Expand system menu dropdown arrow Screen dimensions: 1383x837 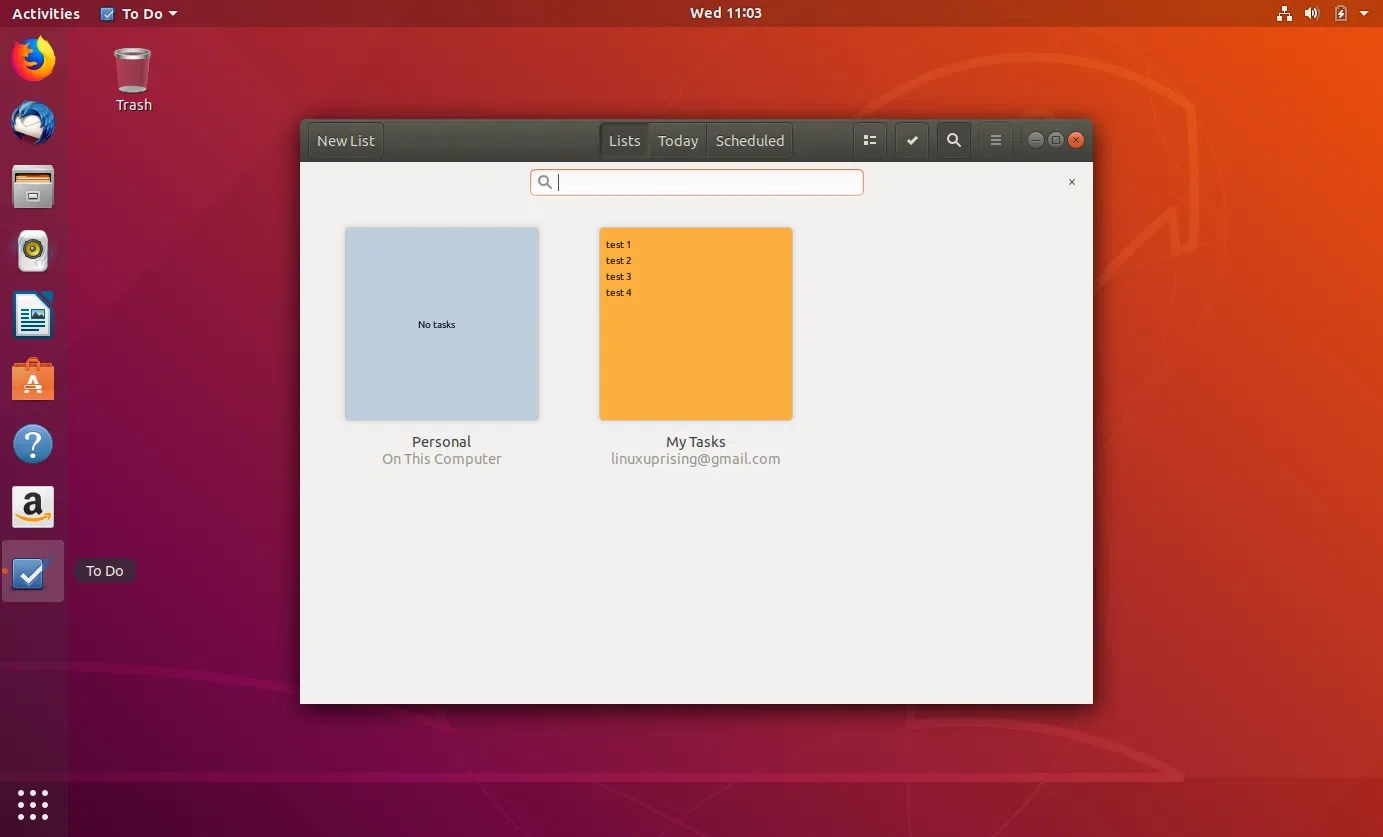1365,14
